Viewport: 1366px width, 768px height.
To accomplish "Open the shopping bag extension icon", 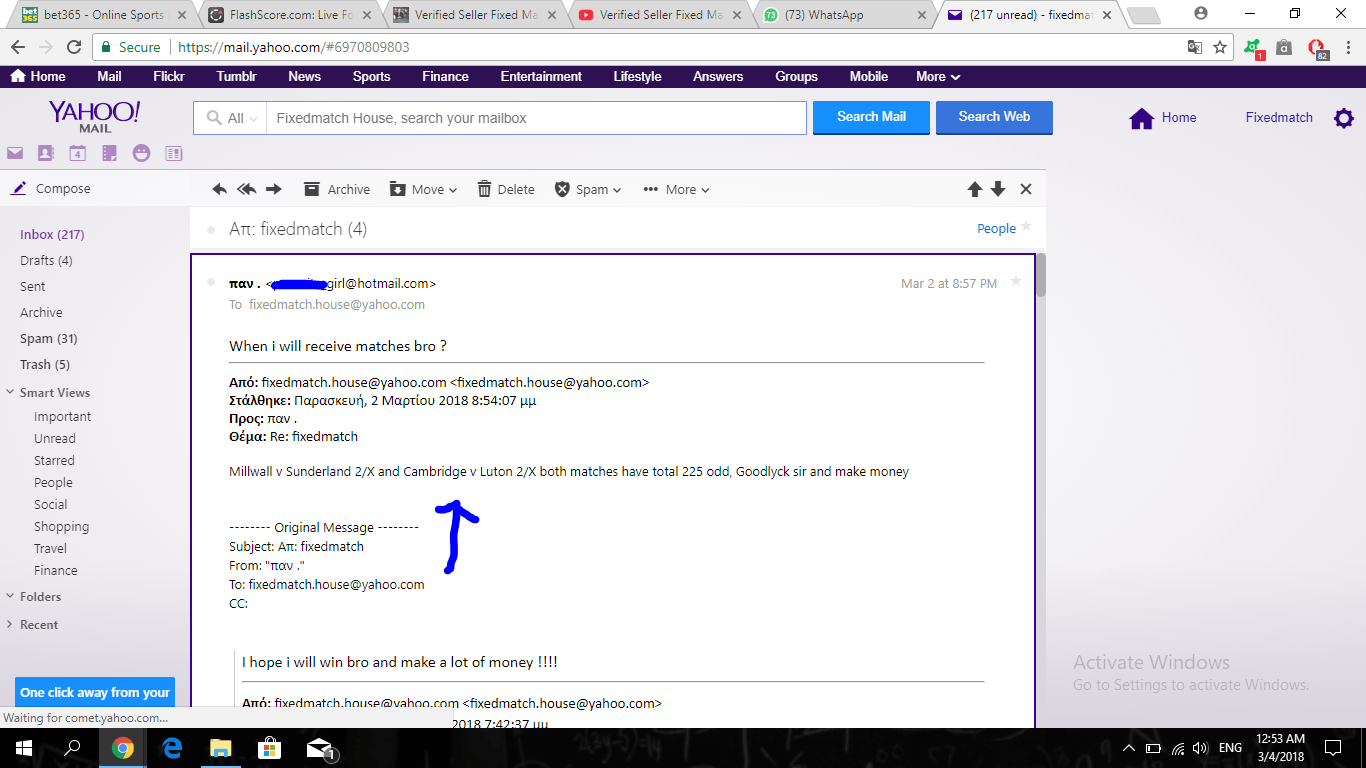I will pos(1285,47).
